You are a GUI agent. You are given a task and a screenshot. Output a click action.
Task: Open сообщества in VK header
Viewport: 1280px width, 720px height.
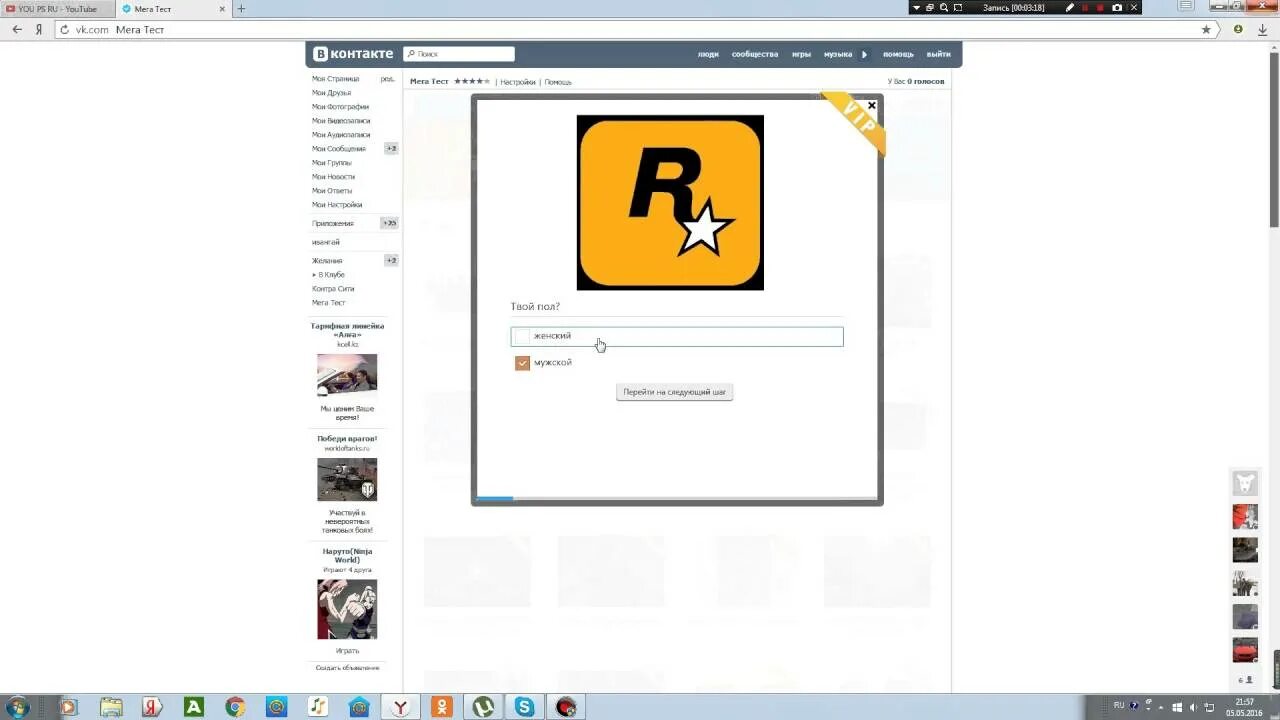754,54
